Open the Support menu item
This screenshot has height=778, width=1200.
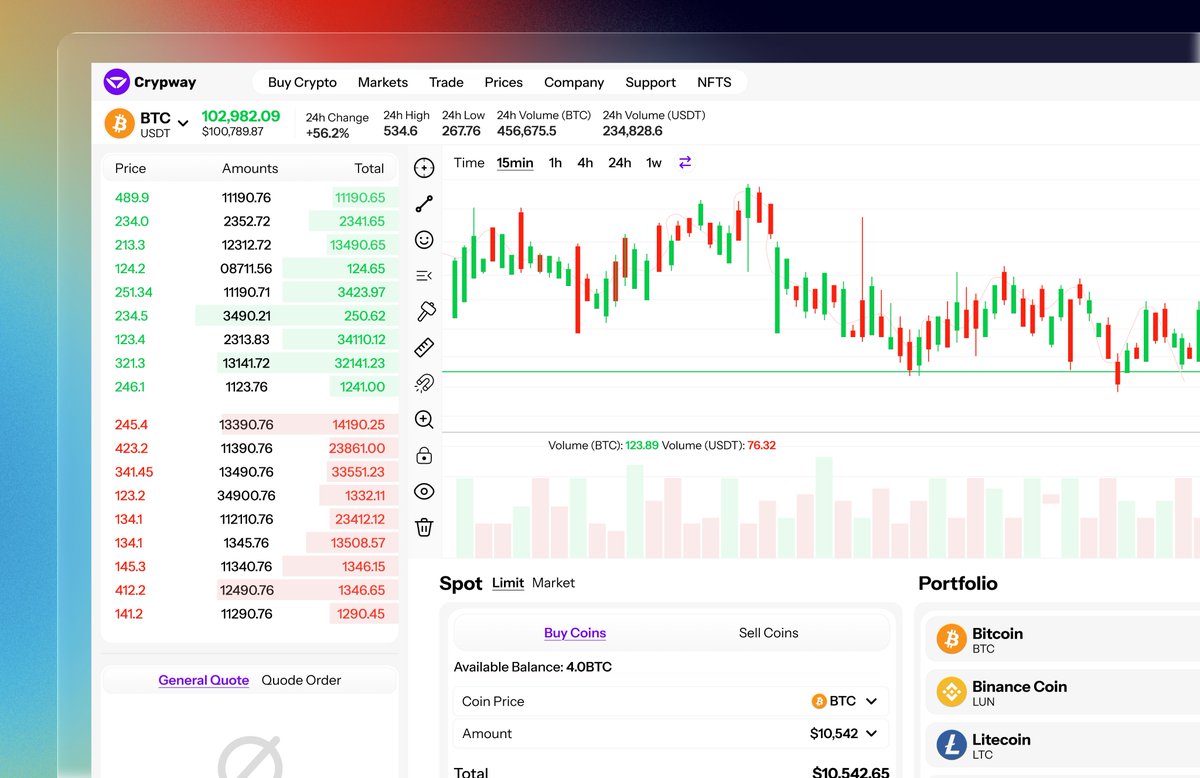pos(651,82)
